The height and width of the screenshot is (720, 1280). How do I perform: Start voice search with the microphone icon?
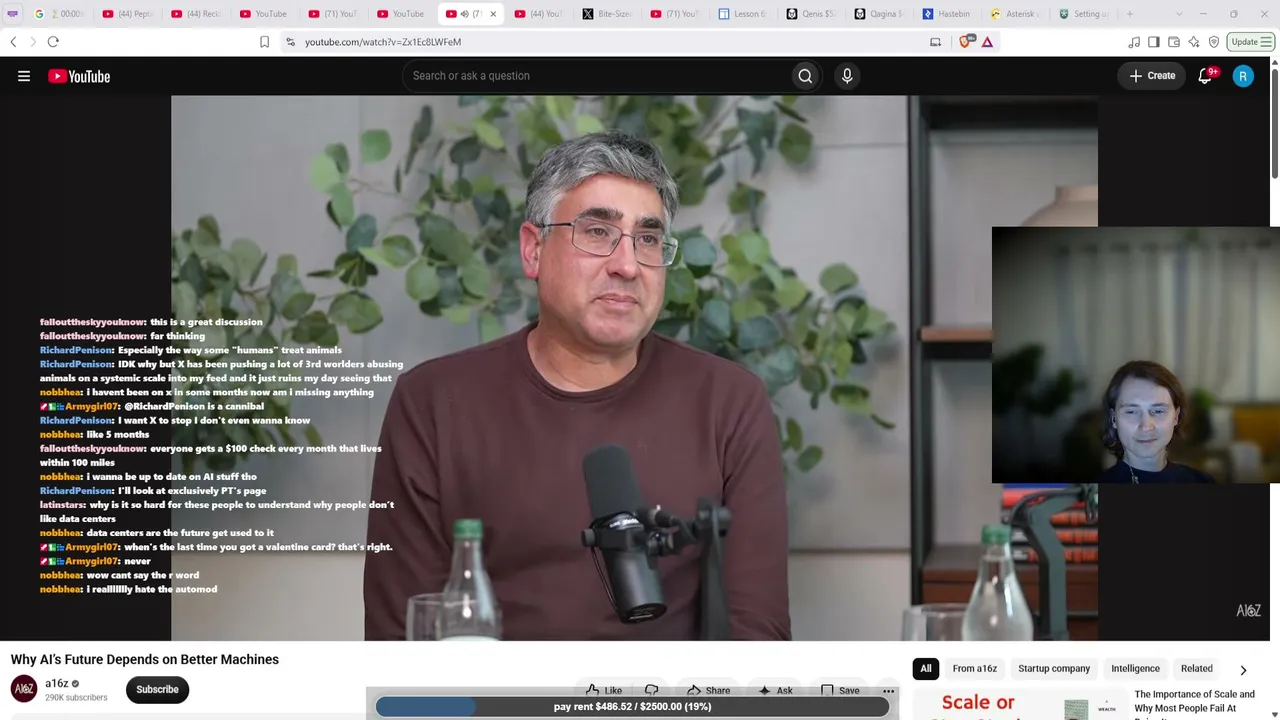click(847, 76)
